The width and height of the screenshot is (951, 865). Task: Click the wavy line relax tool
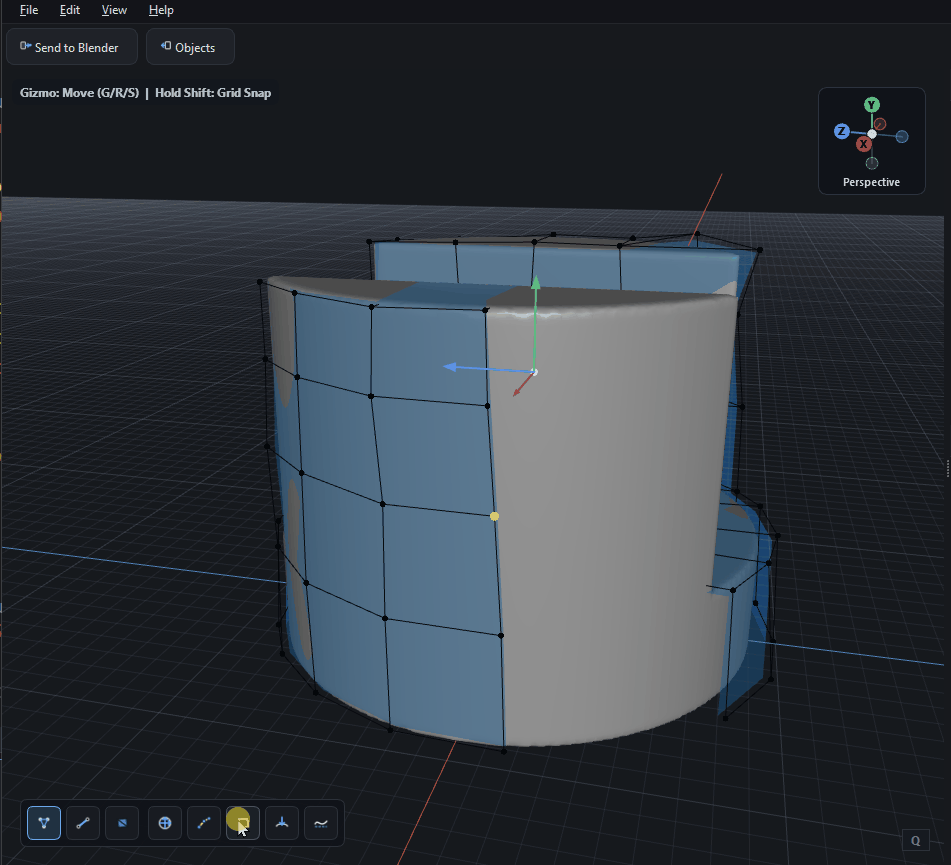pos(321,823)
